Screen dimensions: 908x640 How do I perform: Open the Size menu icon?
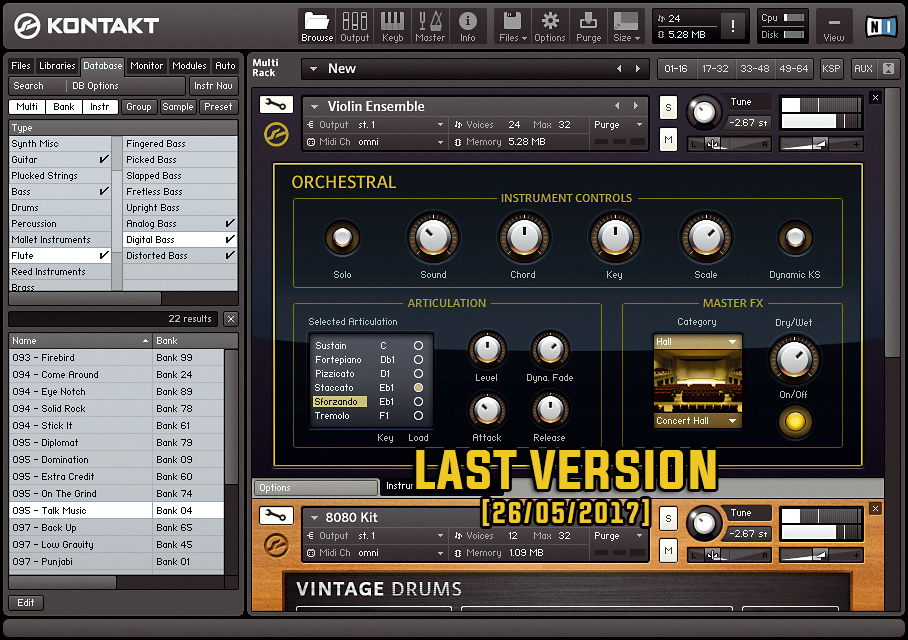point(626,27)
